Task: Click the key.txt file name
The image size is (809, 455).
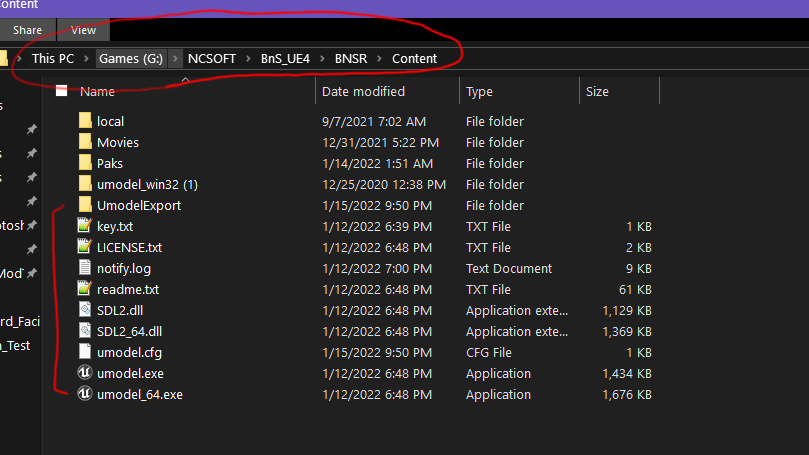Action: (x=115, y=226)
